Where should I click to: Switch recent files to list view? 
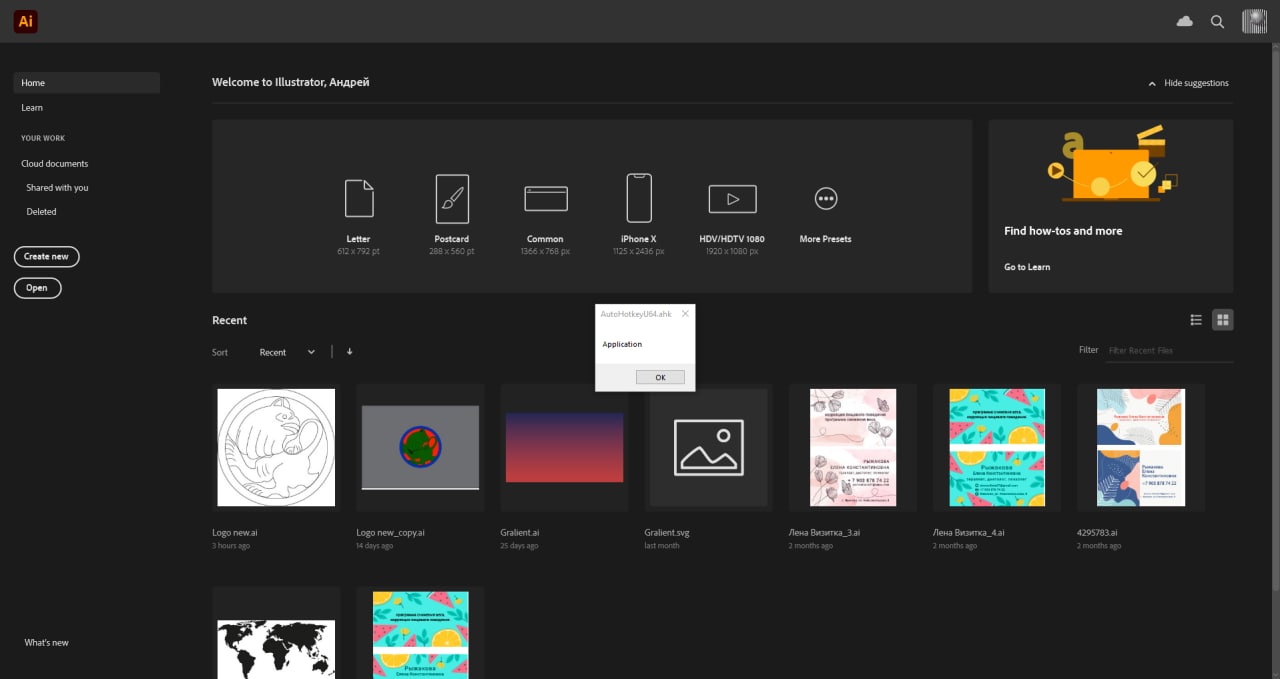click(x=1196, y=320)
